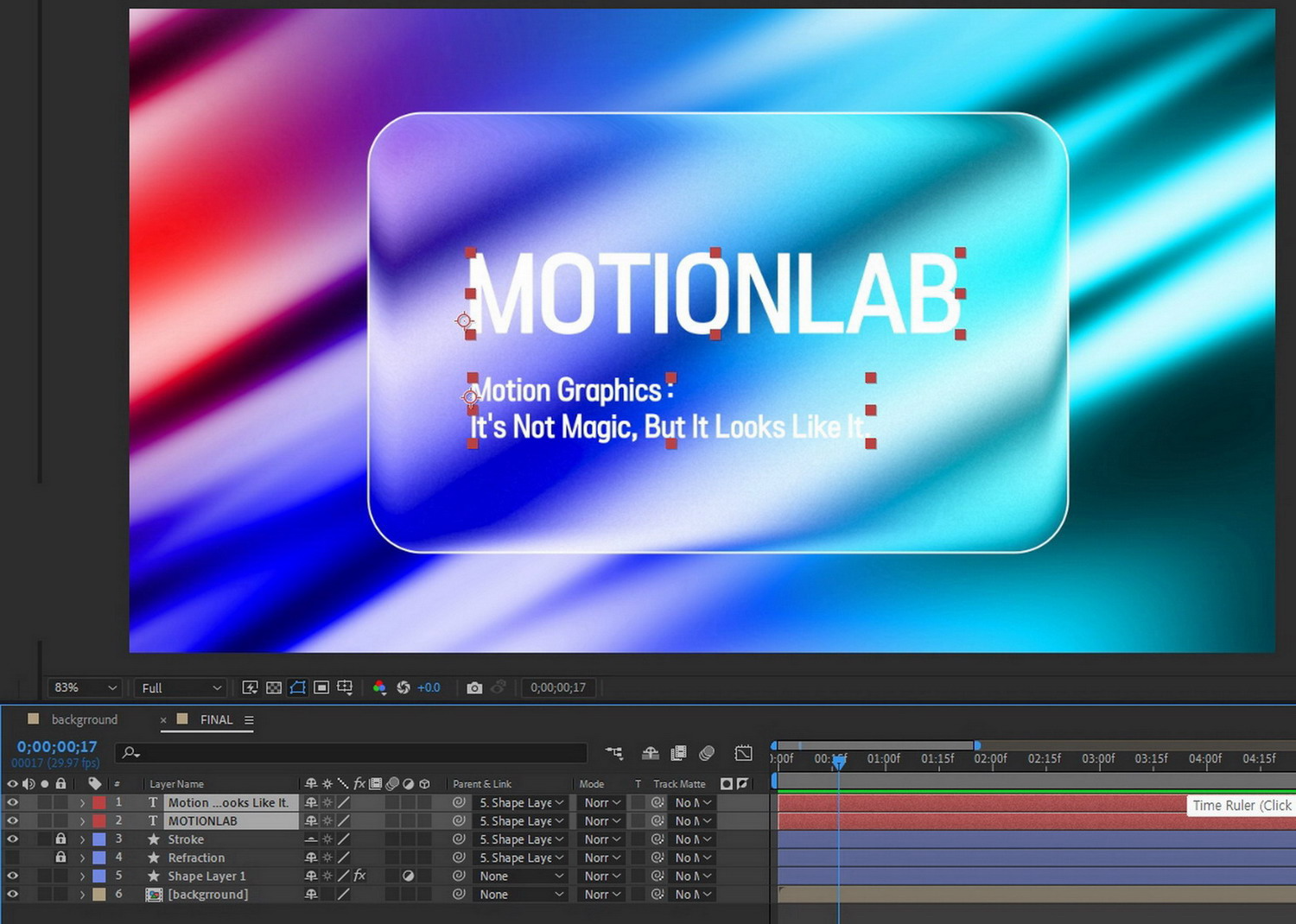Close the FINAL timeline tab
Viewport: 1296px width, 924px height.
coord(162,720)
